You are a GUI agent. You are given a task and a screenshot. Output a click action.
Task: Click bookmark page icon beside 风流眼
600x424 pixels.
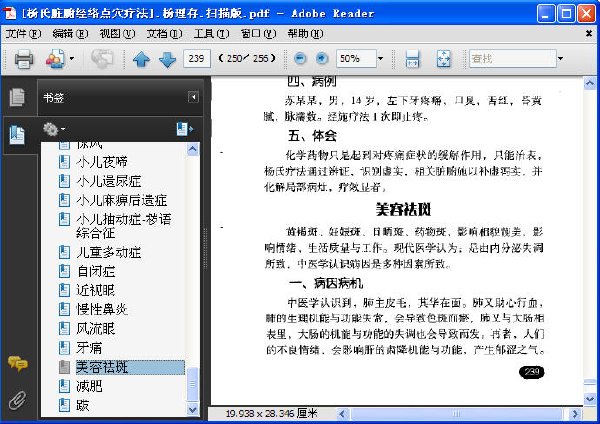pyautogui.click(x=64, y=328)
